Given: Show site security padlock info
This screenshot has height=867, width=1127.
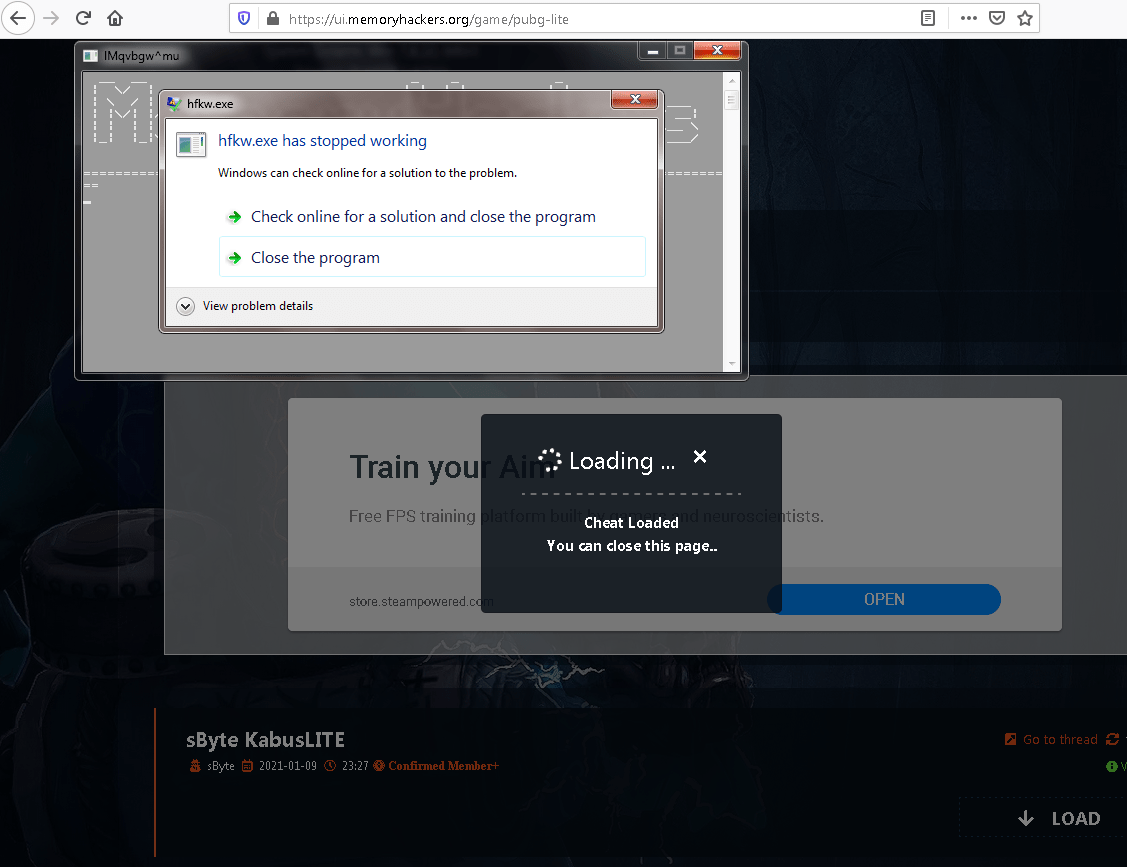Looking at the screenshot, I should [x=272, y=18].
